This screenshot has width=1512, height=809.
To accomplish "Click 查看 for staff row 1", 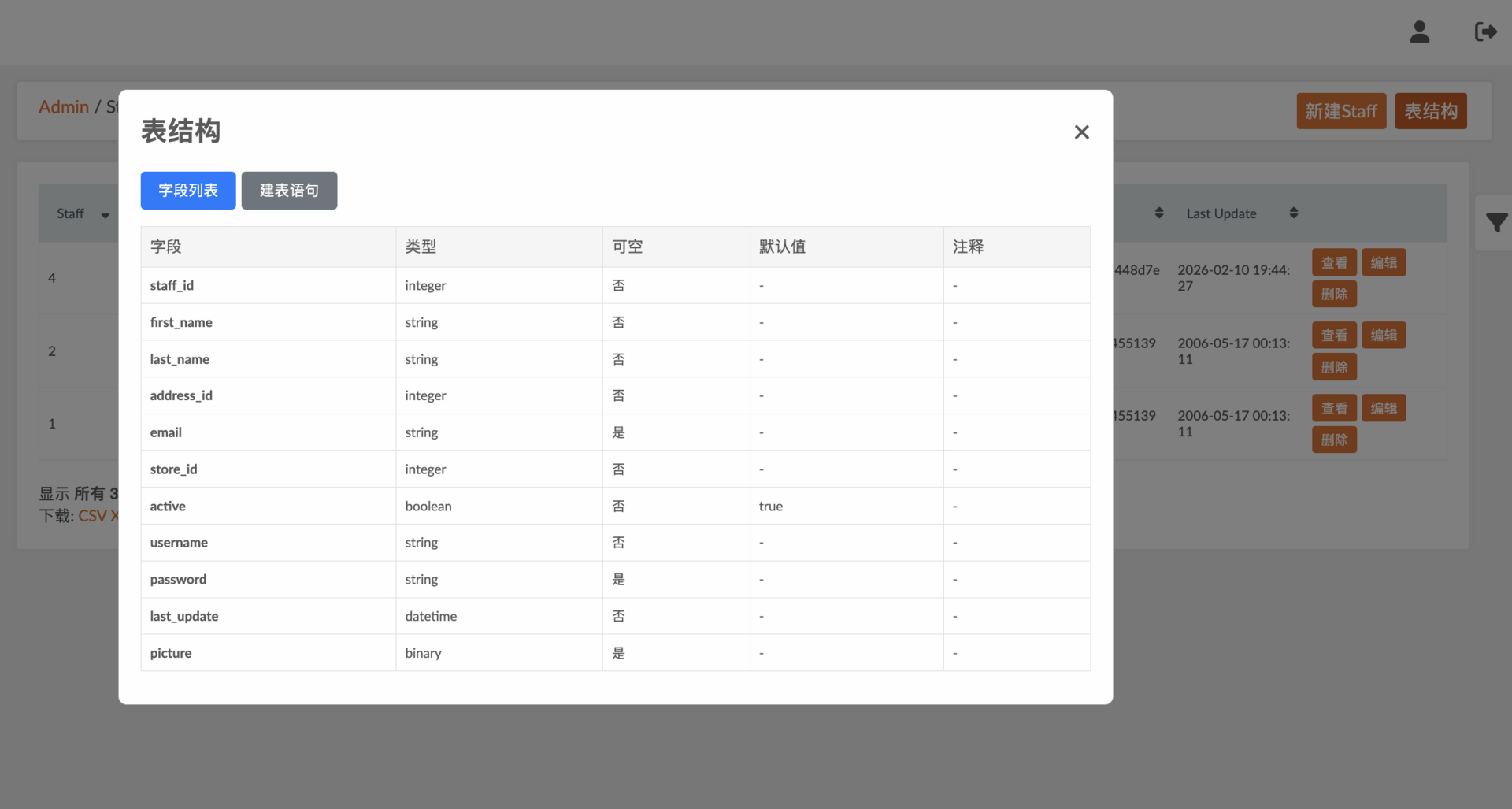I will (x=1334, y=409).
